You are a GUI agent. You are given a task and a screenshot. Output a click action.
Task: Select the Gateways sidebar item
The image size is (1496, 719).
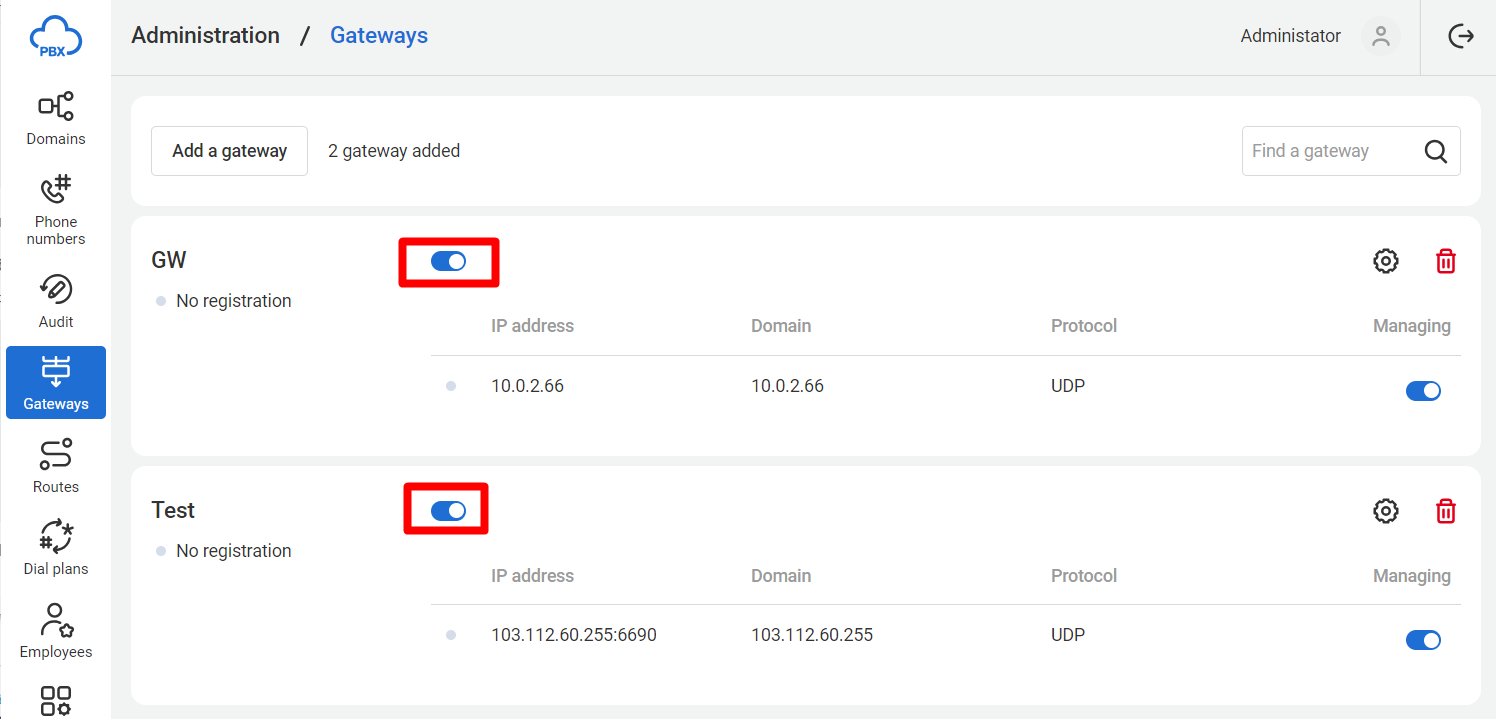click(56, 382)
